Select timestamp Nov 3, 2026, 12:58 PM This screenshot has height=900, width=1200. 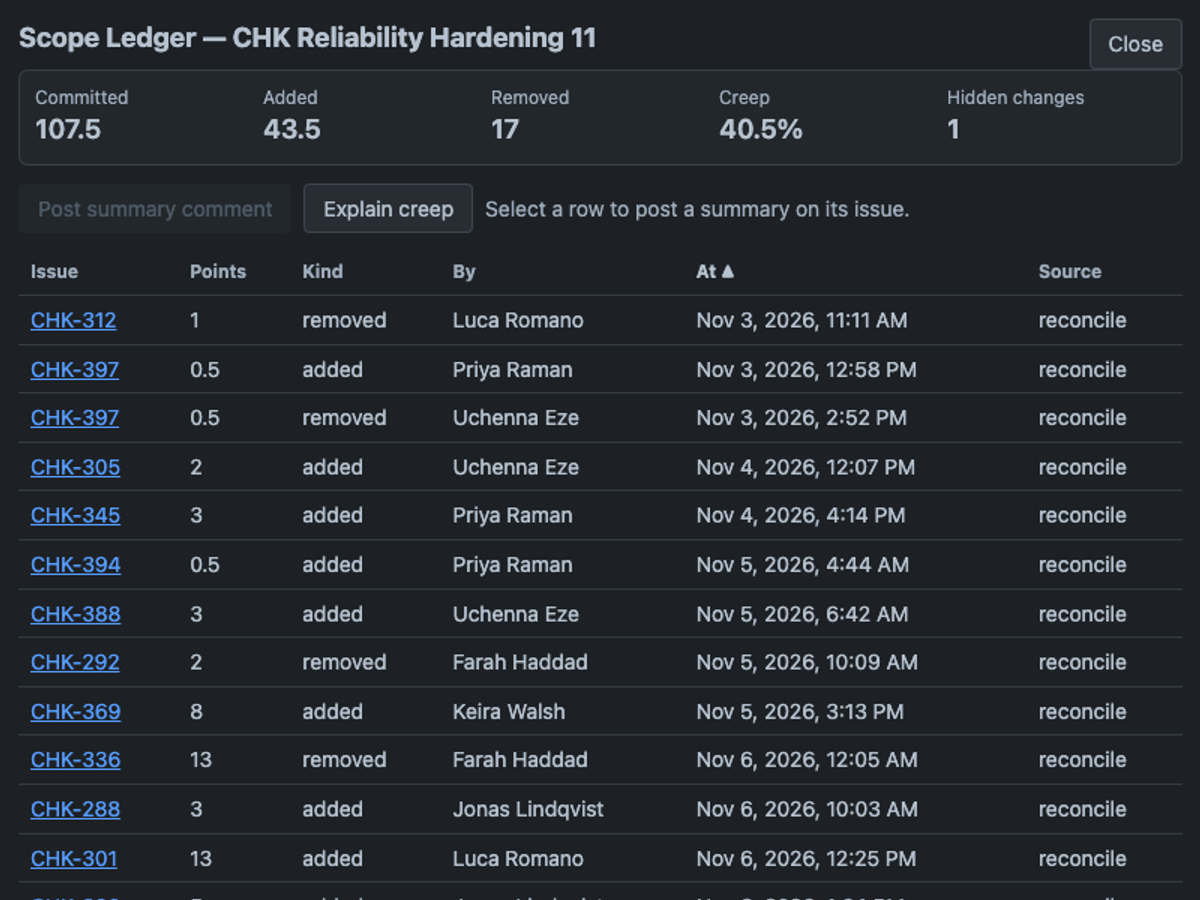[x=806, y=370]
